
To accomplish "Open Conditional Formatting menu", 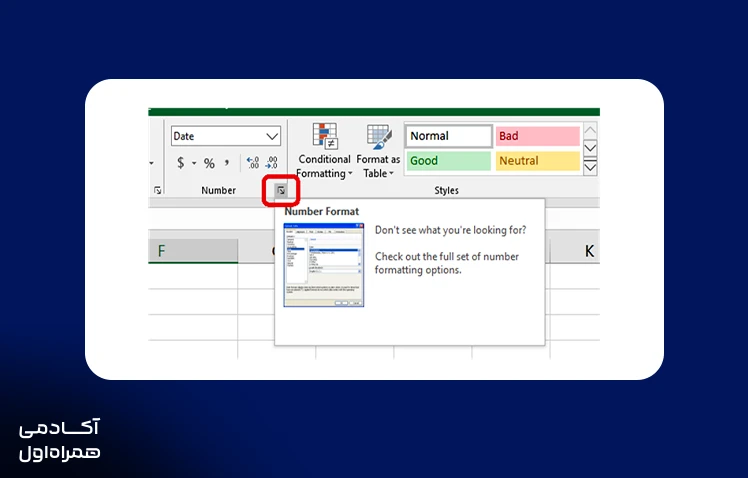I will pos(324,151).
